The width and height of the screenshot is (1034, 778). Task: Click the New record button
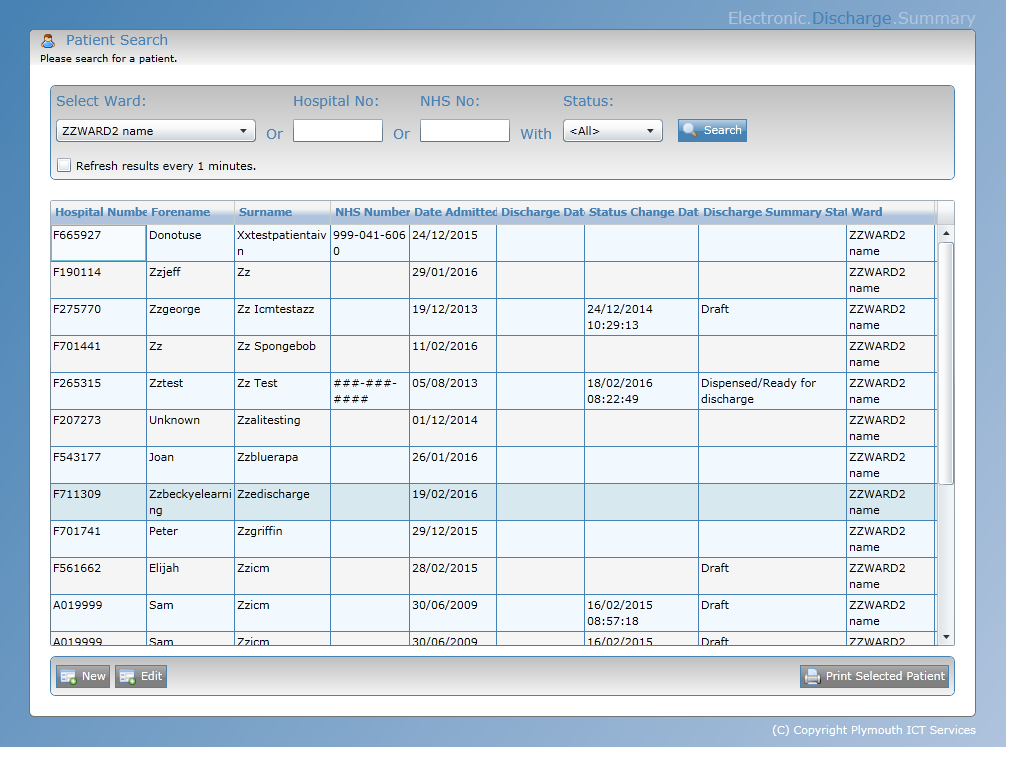click(82, 676)
